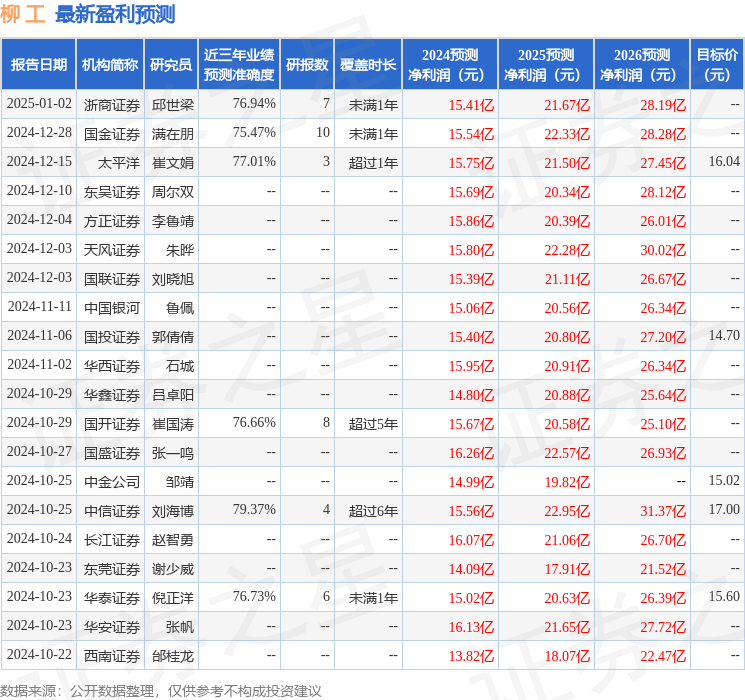Select researcher 刘晓旭
Screen dimensions: 745x700
(x=173, y=278)
